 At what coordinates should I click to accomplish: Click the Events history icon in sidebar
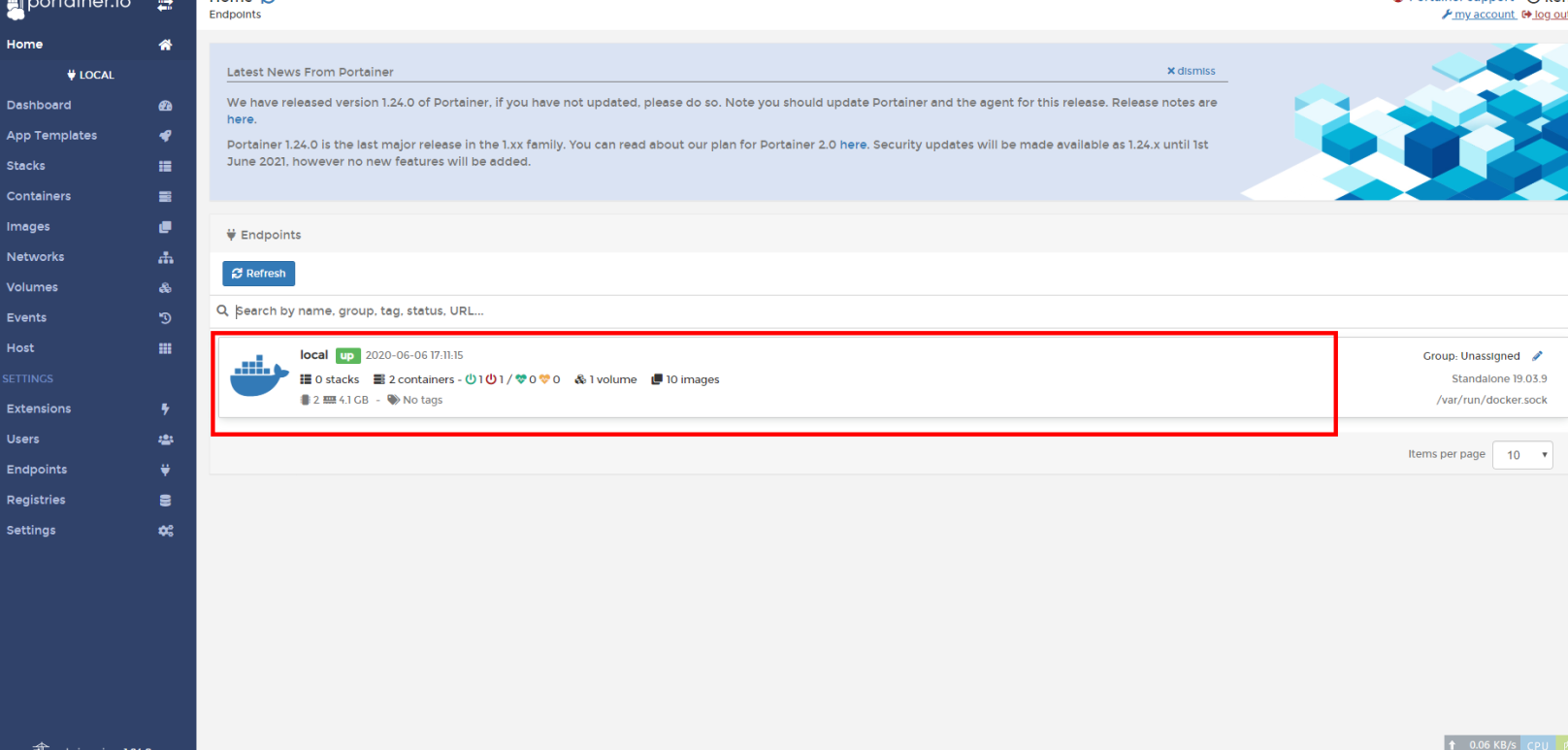tap(165, 318)
